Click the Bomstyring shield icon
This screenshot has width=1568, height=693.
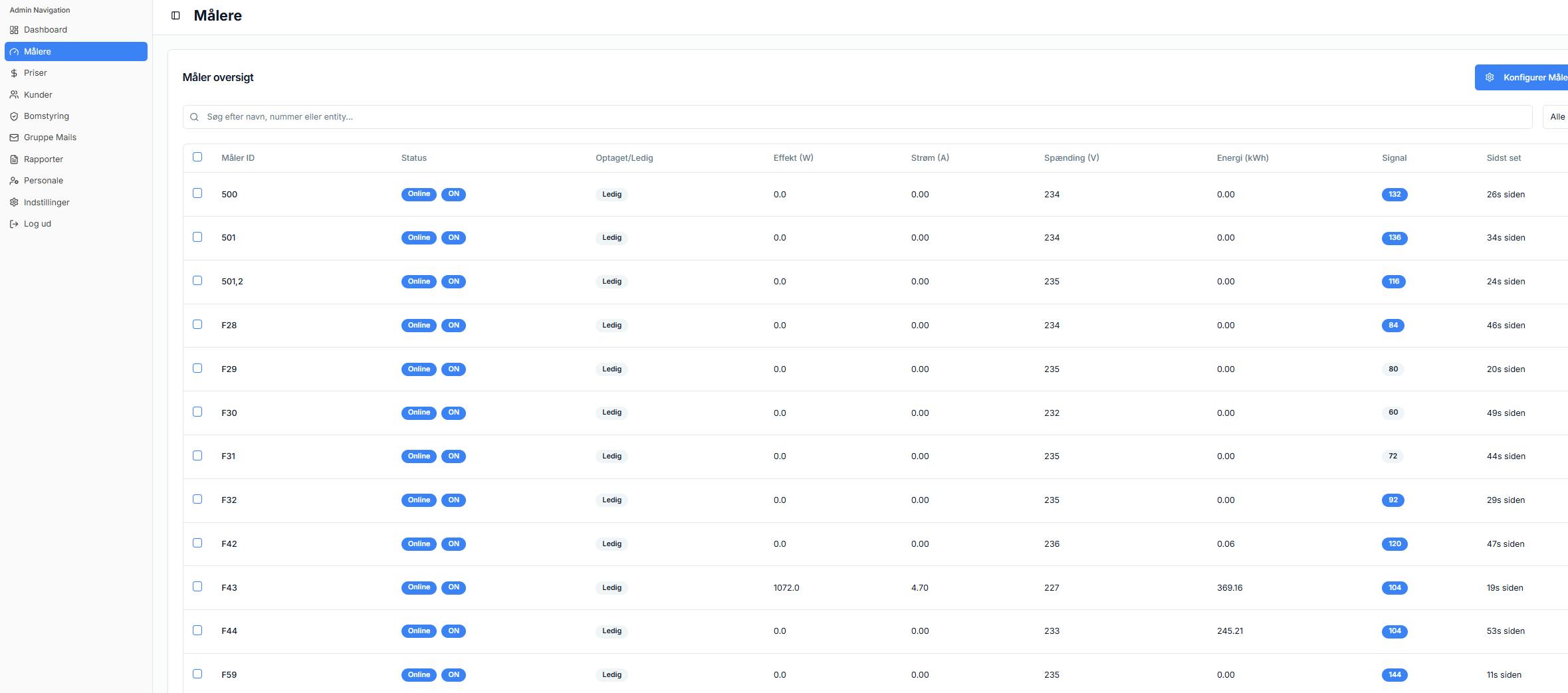pyautogui.click(x=14, y=116)
